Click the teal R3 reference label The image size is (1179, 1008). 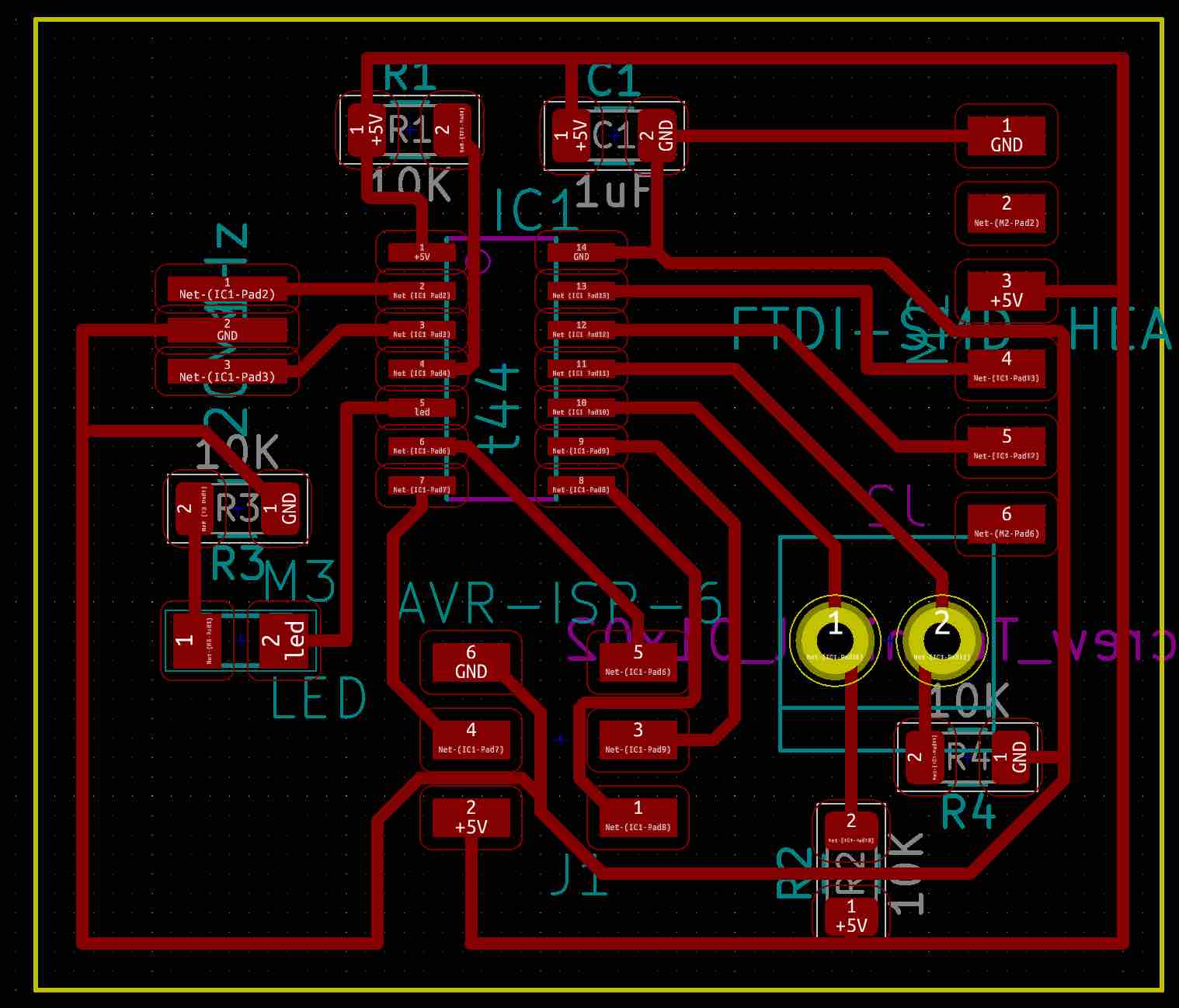point(239,563)
